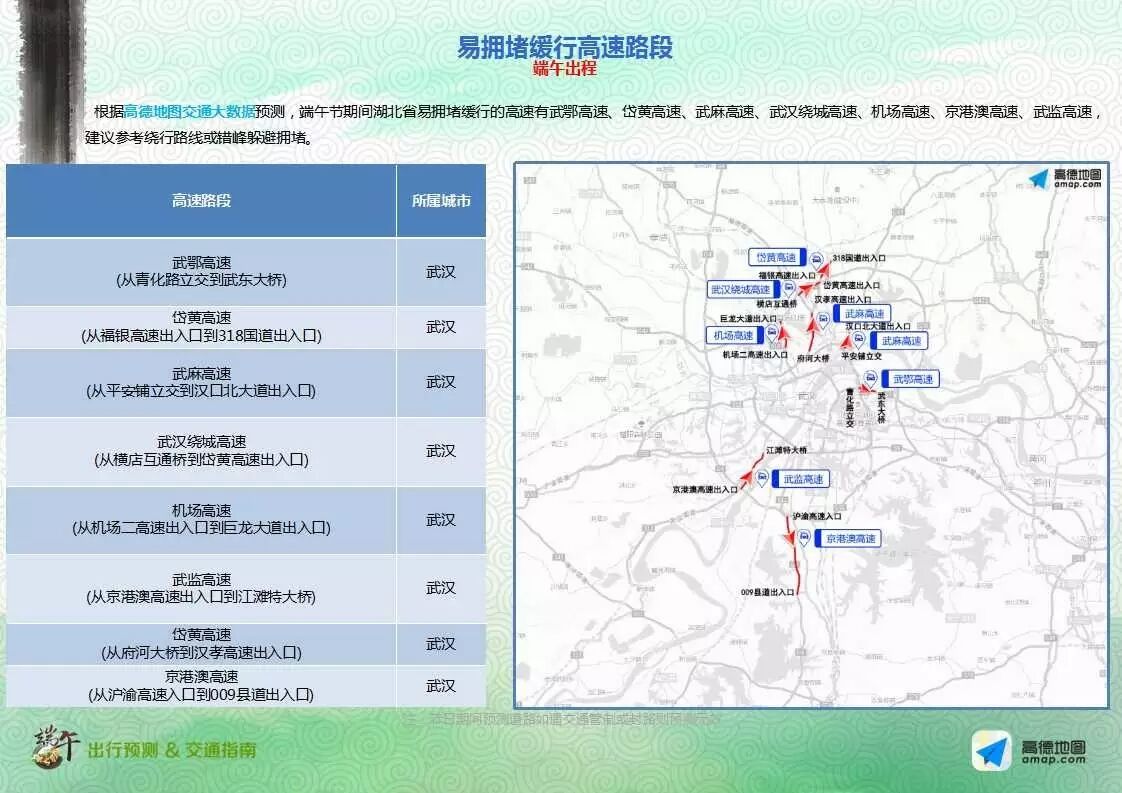The height and width of the screenshot is (793, 1122).
Task: Click the 易拥堵缓行高速路段 page title
Action: point(565,47)
